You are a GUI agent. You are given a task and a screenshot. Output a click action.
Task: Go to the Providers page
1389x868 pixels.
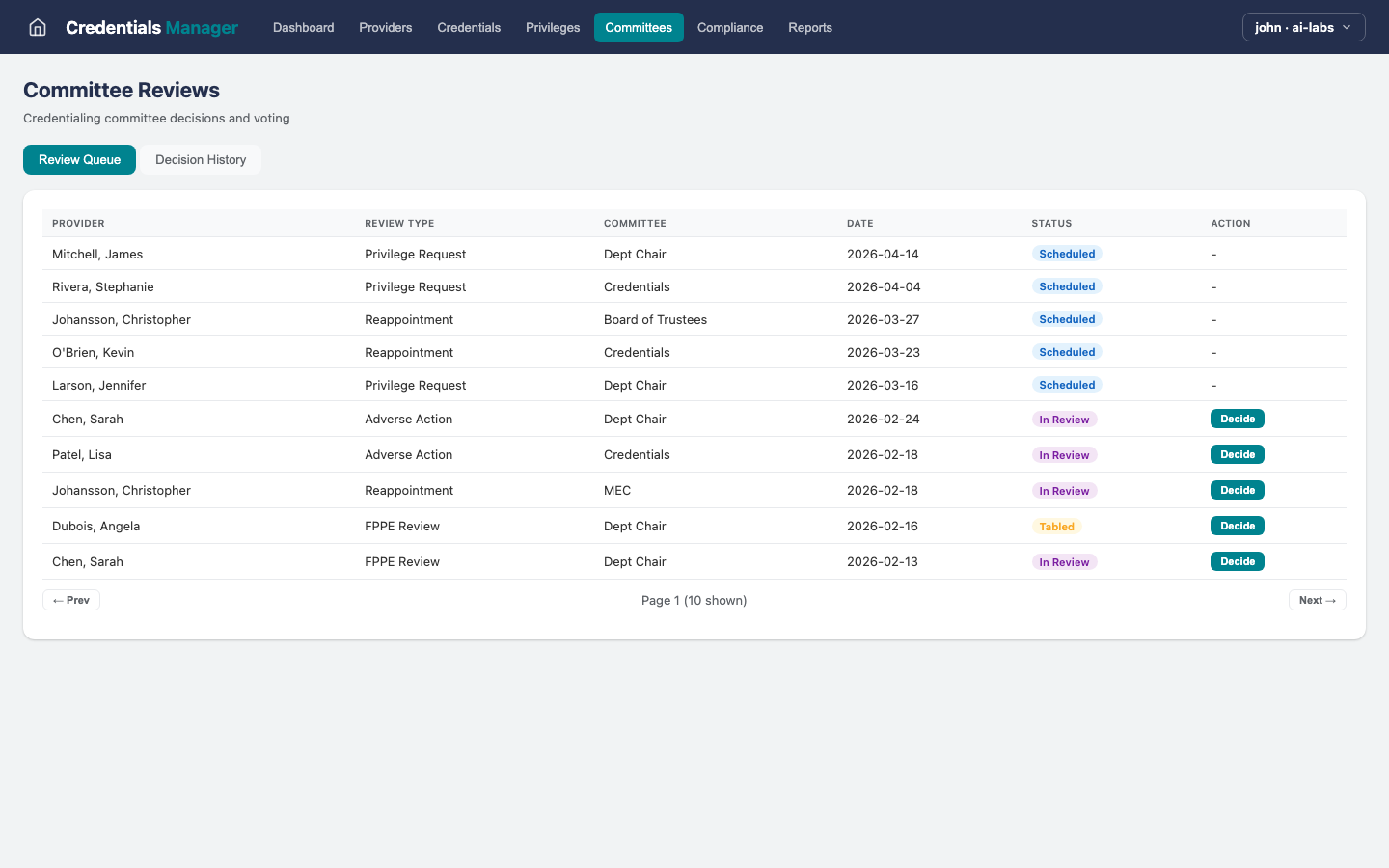click(385, 27)
